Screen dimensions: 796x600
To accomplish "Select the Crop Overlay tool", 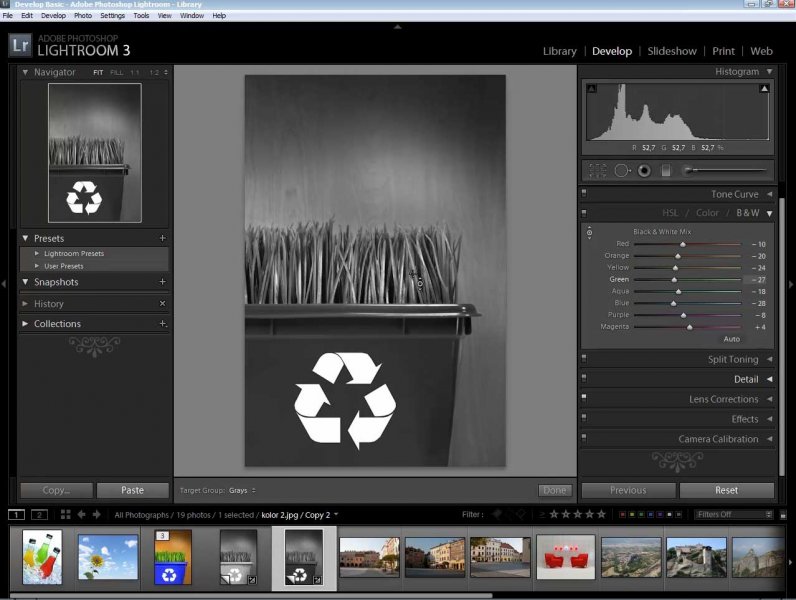I will tap(598, 170).
